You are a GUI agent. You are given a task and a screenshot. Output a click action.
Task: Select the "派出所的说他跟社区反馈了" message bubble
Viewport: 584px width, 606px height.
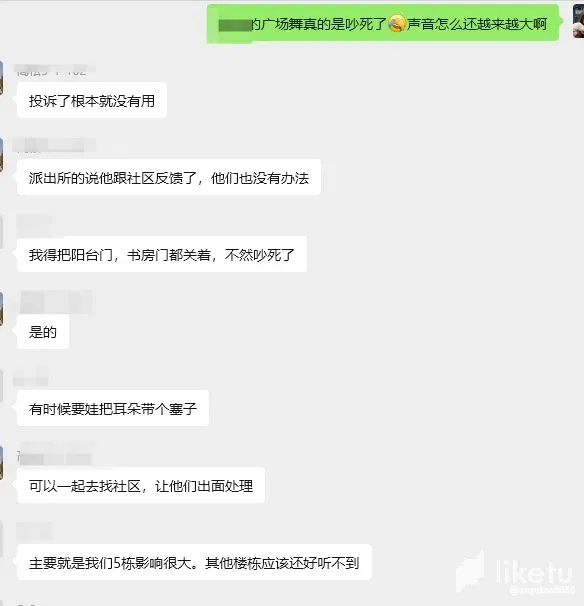tap(169, 177)
